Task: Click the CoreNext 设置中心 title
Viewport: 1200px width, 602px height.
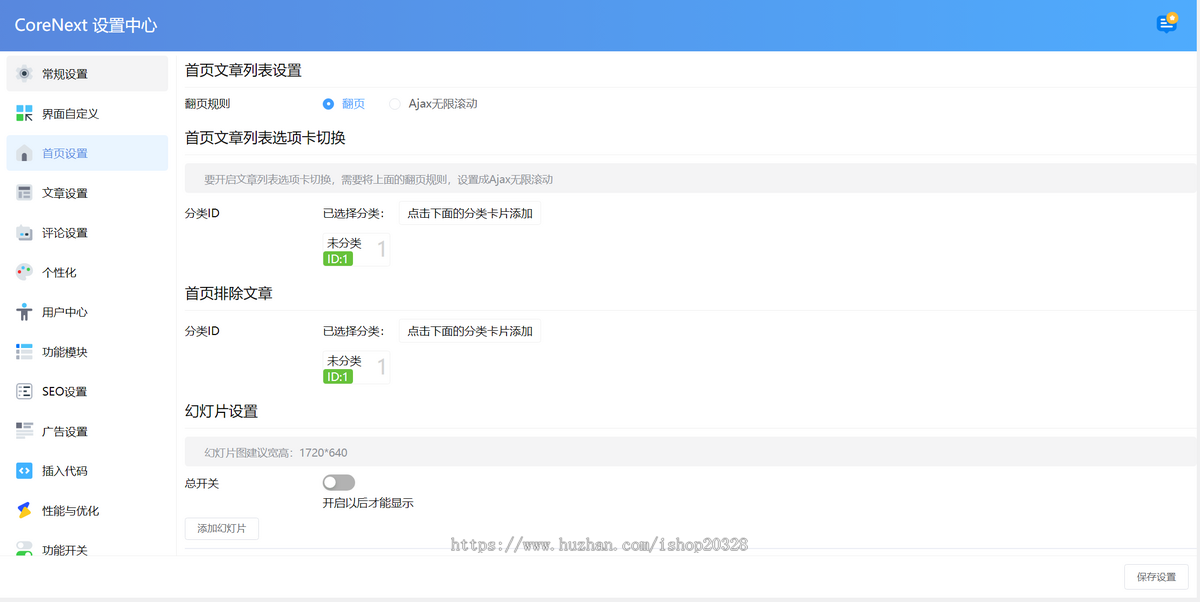Action: [86, 26]
